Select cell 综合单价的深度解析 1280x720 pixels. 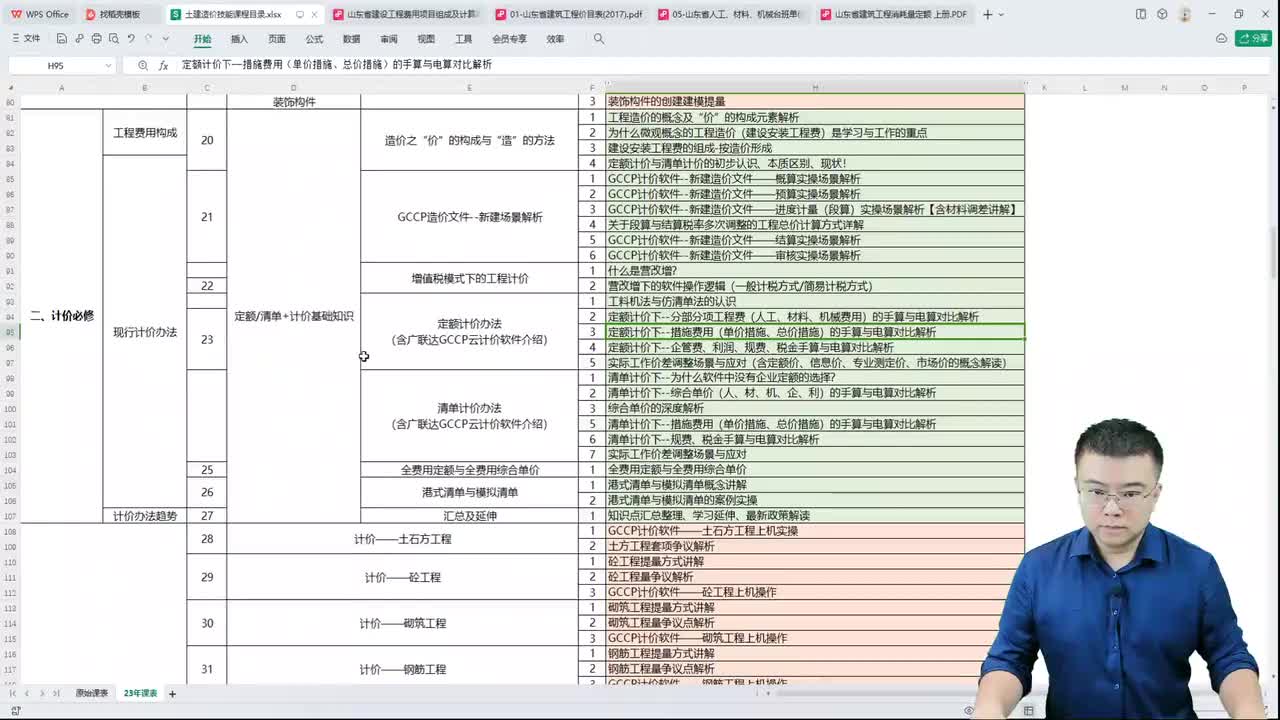click(815, 408)
